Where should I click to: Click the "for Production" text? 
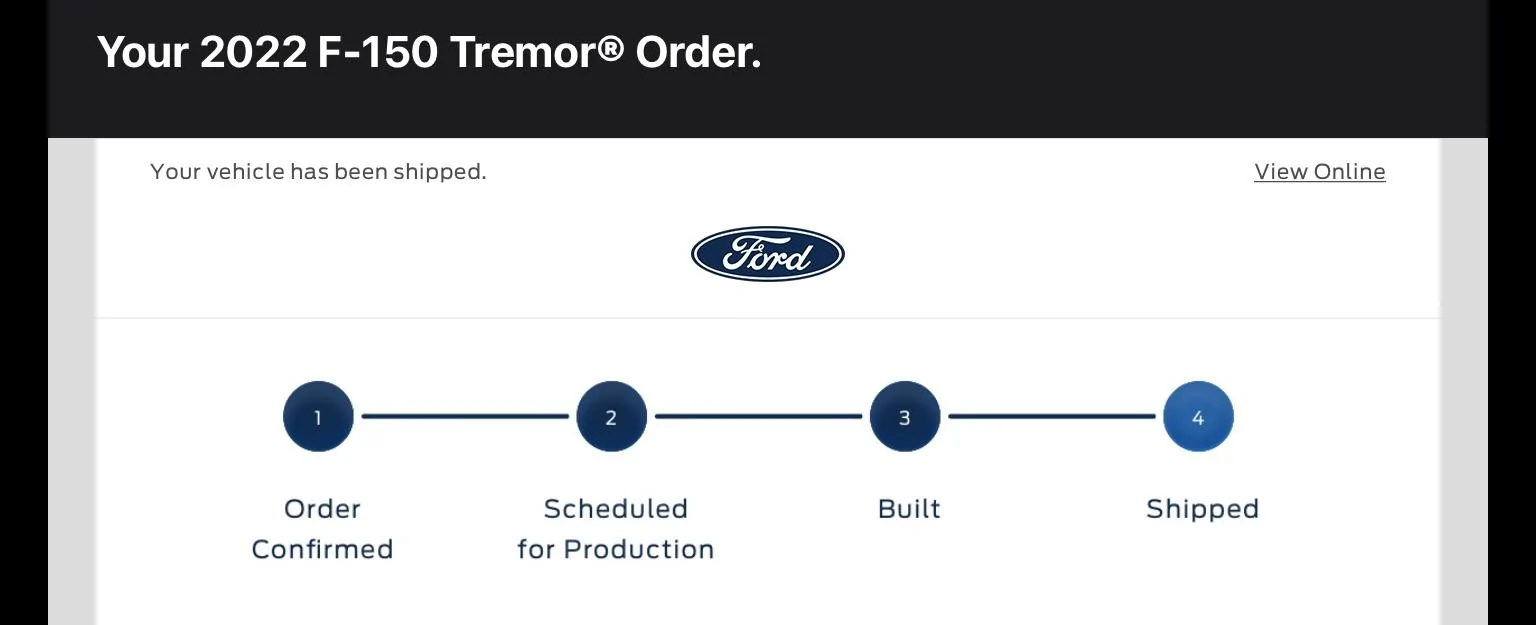point(615,549)
